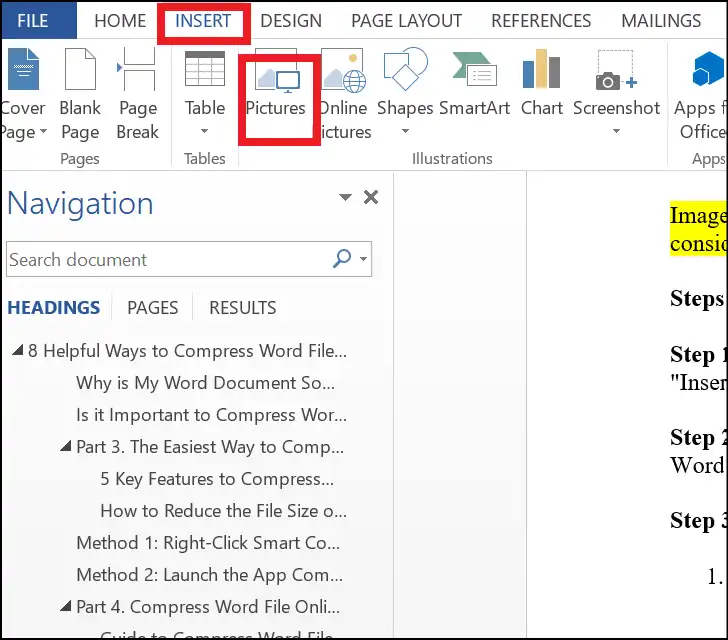Jump to 'Method 1: Right-Click Smart Co' heading
This screenshot has height=640, width=728.
point(208,543)
